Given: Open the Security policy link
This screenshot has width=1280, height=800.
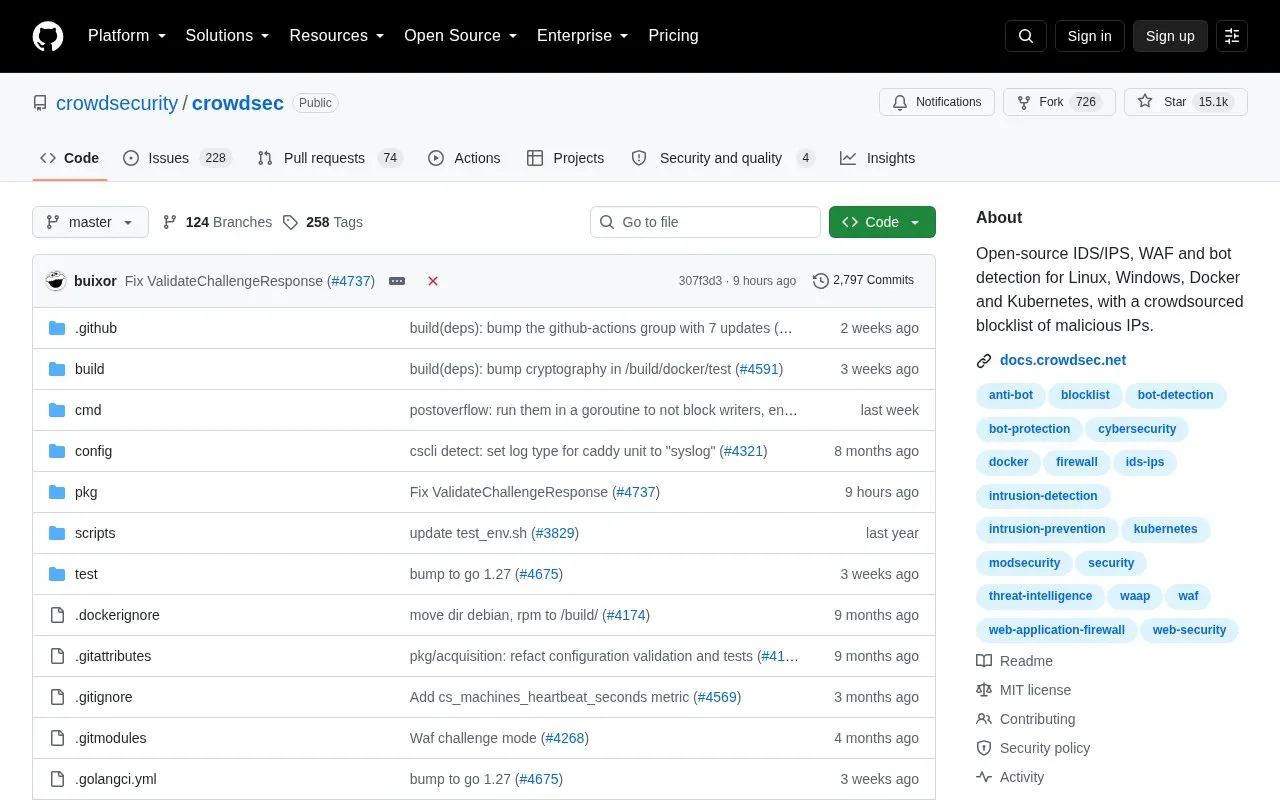Looking at the screenshot, I should [1033, 748].
